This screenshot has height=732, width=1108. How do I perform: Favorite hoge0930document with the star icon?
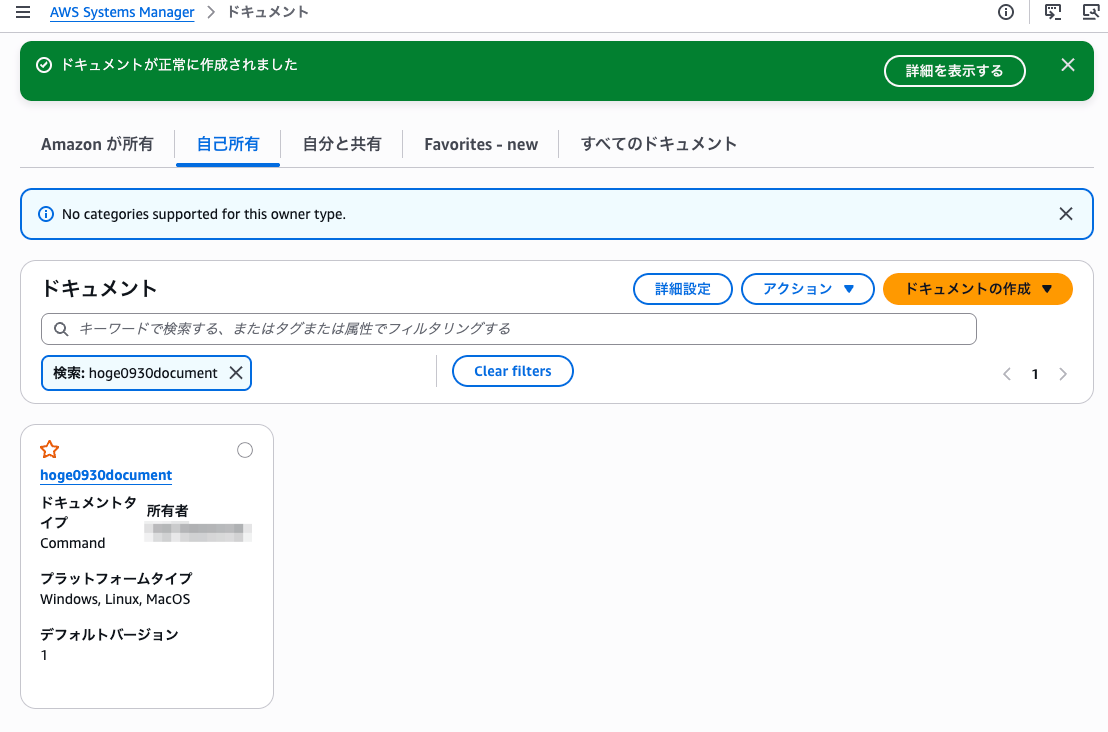click(49, 449)
